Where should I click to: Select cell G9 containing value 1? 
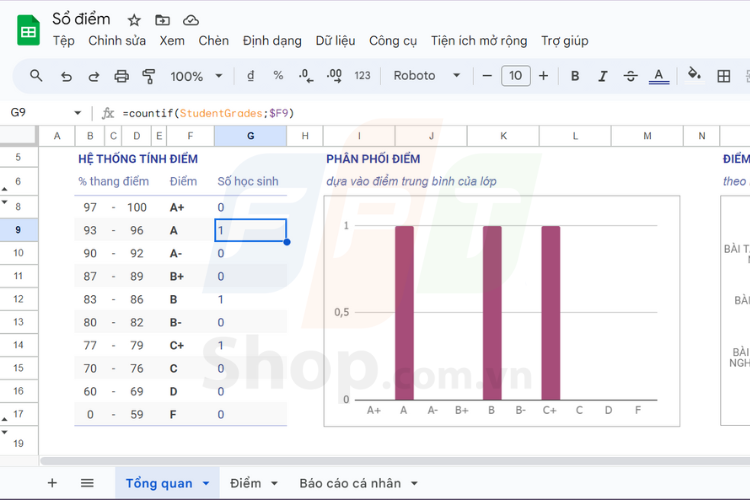[250, 230]
